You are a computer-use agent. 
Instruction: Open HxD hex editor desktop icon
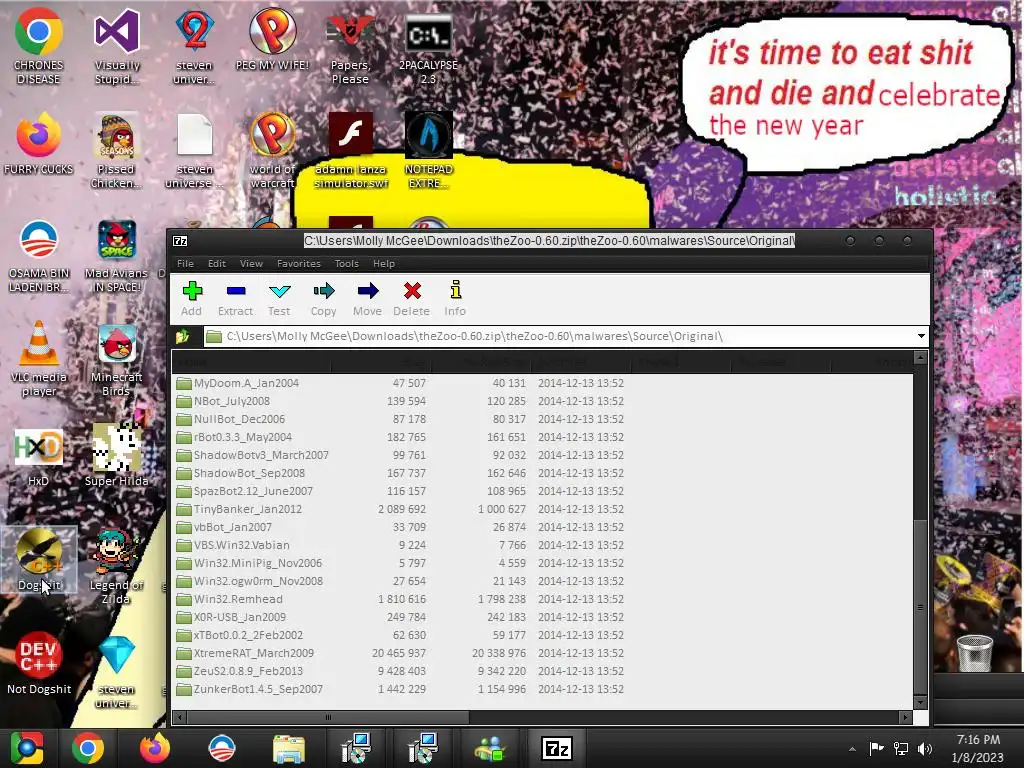(39, 457)
